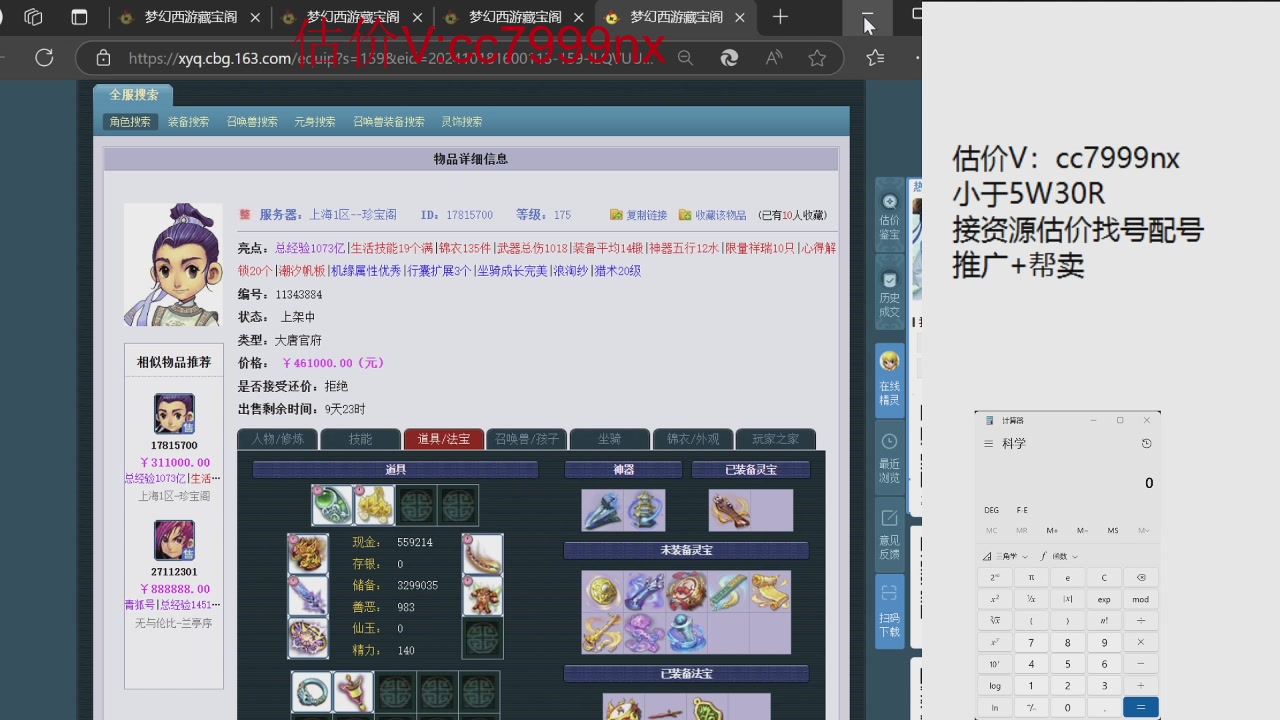Open similar item 27112301 avatar
This screenshot has width=1280, height=720.
(x=174, y=540)
